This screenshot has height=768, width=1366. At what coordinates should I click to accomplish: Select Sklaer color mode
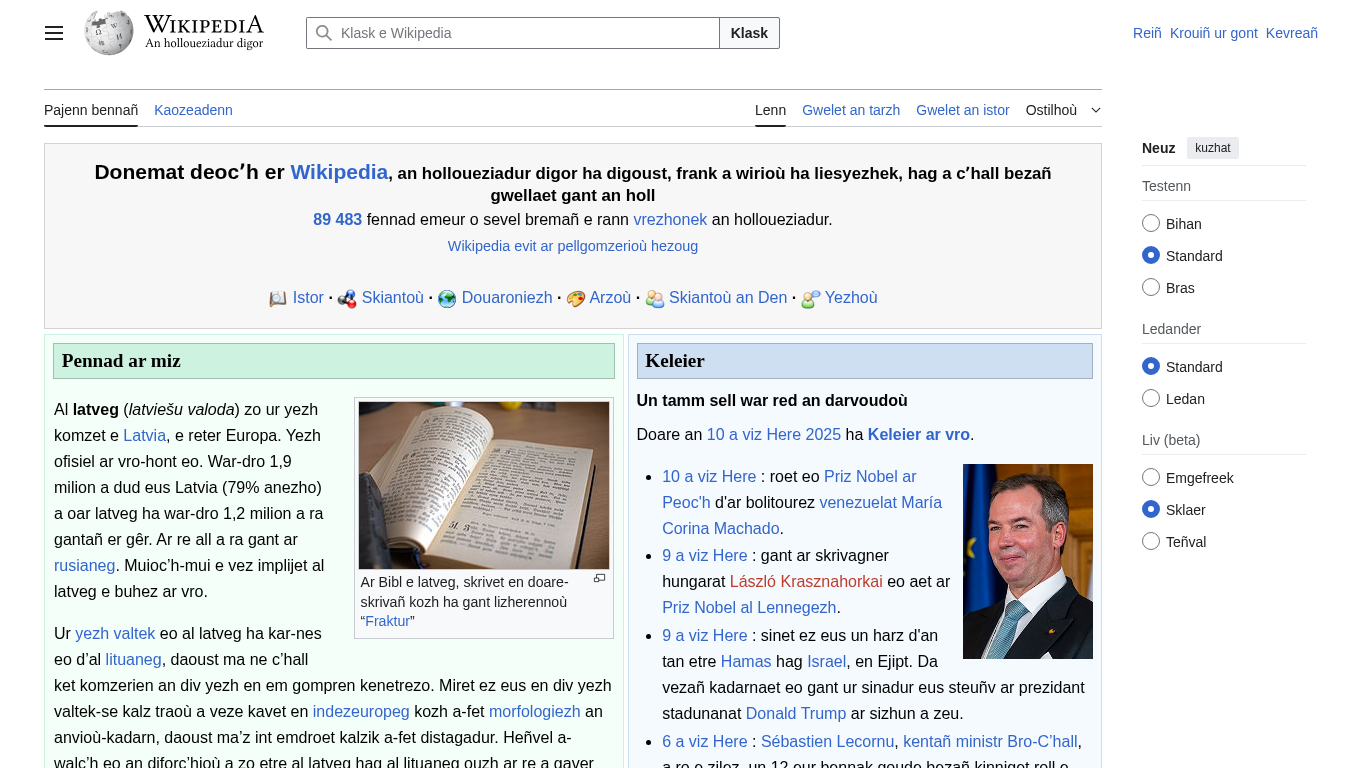tap(1151, 509)
